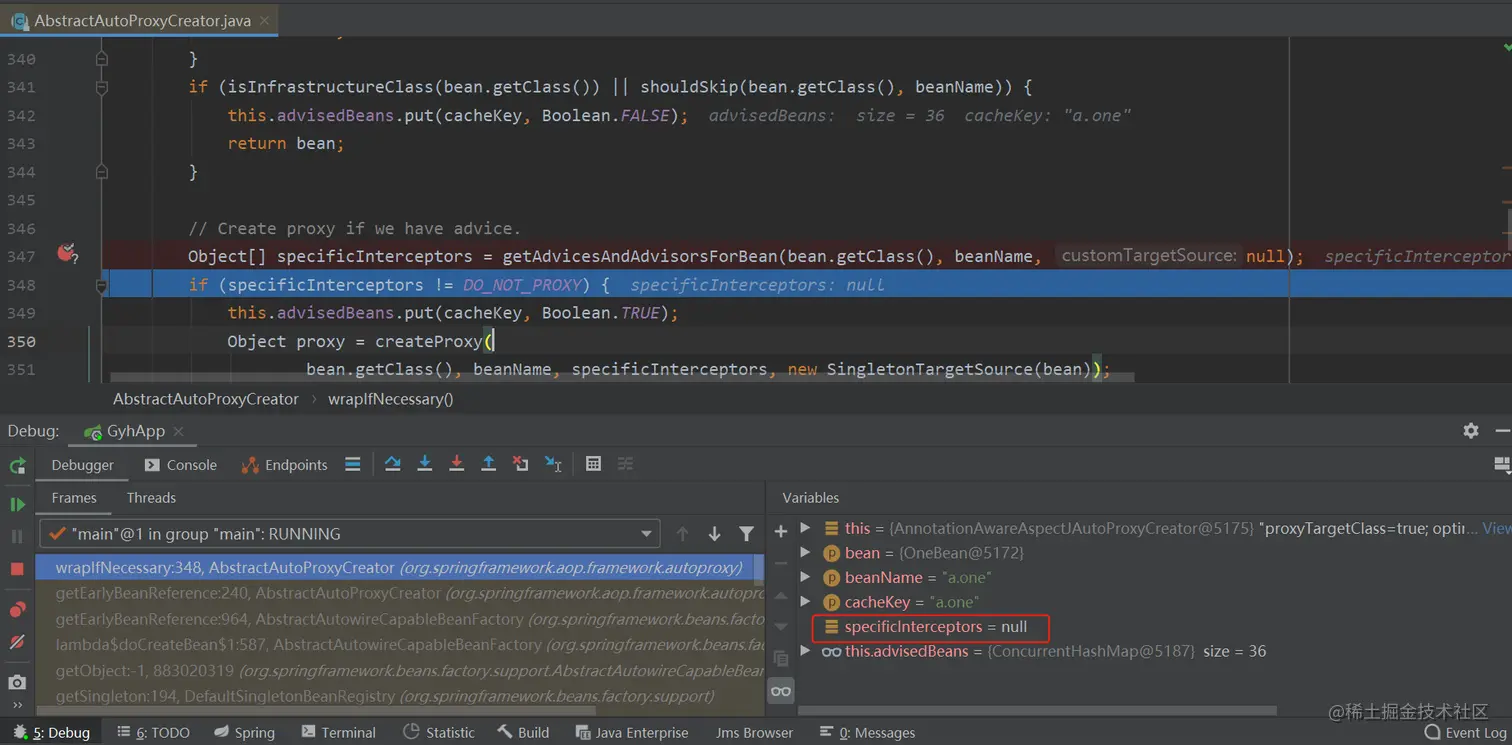Step Over in debugger toolbar
1512x745 pixels.
[x=392, y=464]
